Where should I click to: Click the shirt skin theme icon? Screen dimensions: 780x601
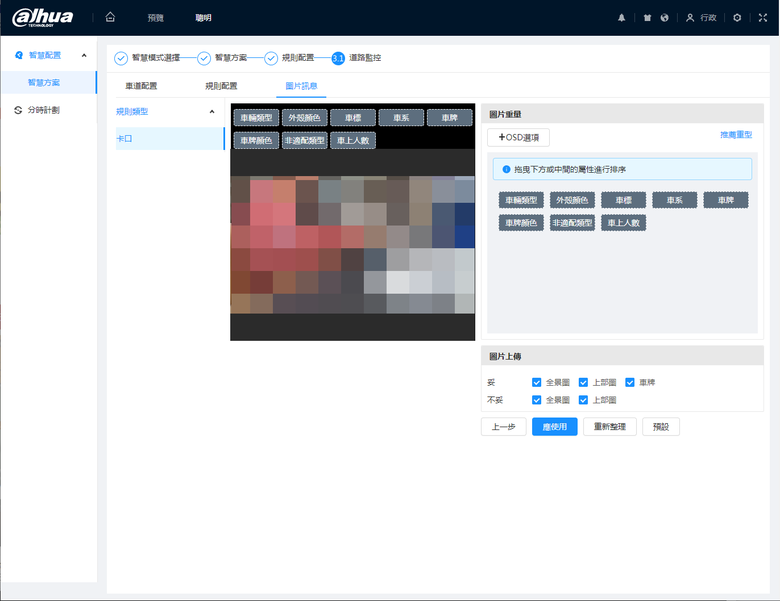tap(647, 18)
